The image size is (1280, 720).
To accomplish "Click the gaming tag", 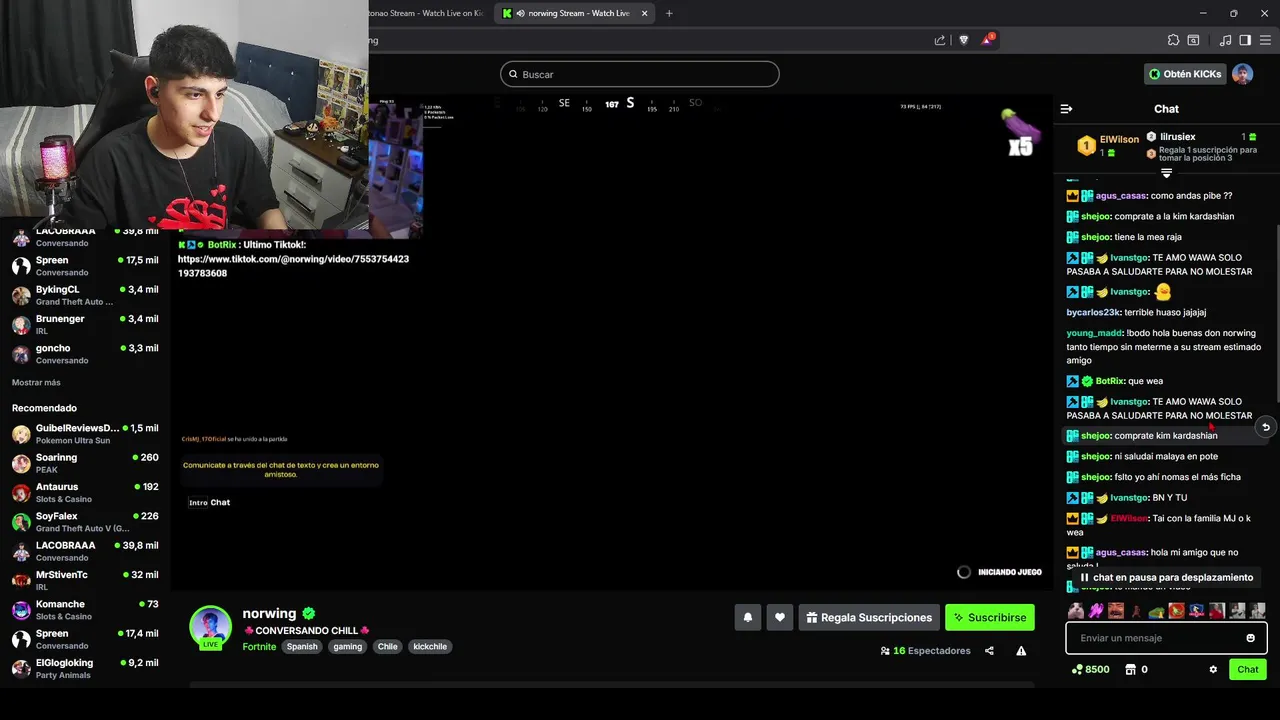I will pos(348,646).
